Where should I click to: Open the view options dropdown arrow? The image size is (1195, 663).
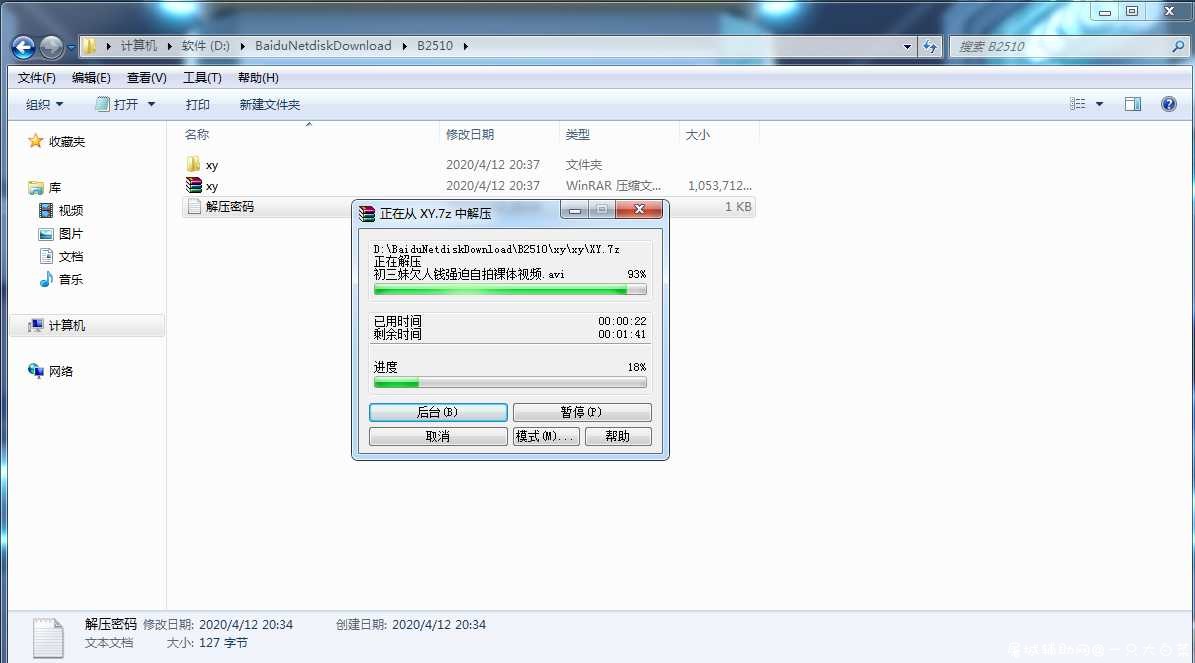coord(1099,104)
